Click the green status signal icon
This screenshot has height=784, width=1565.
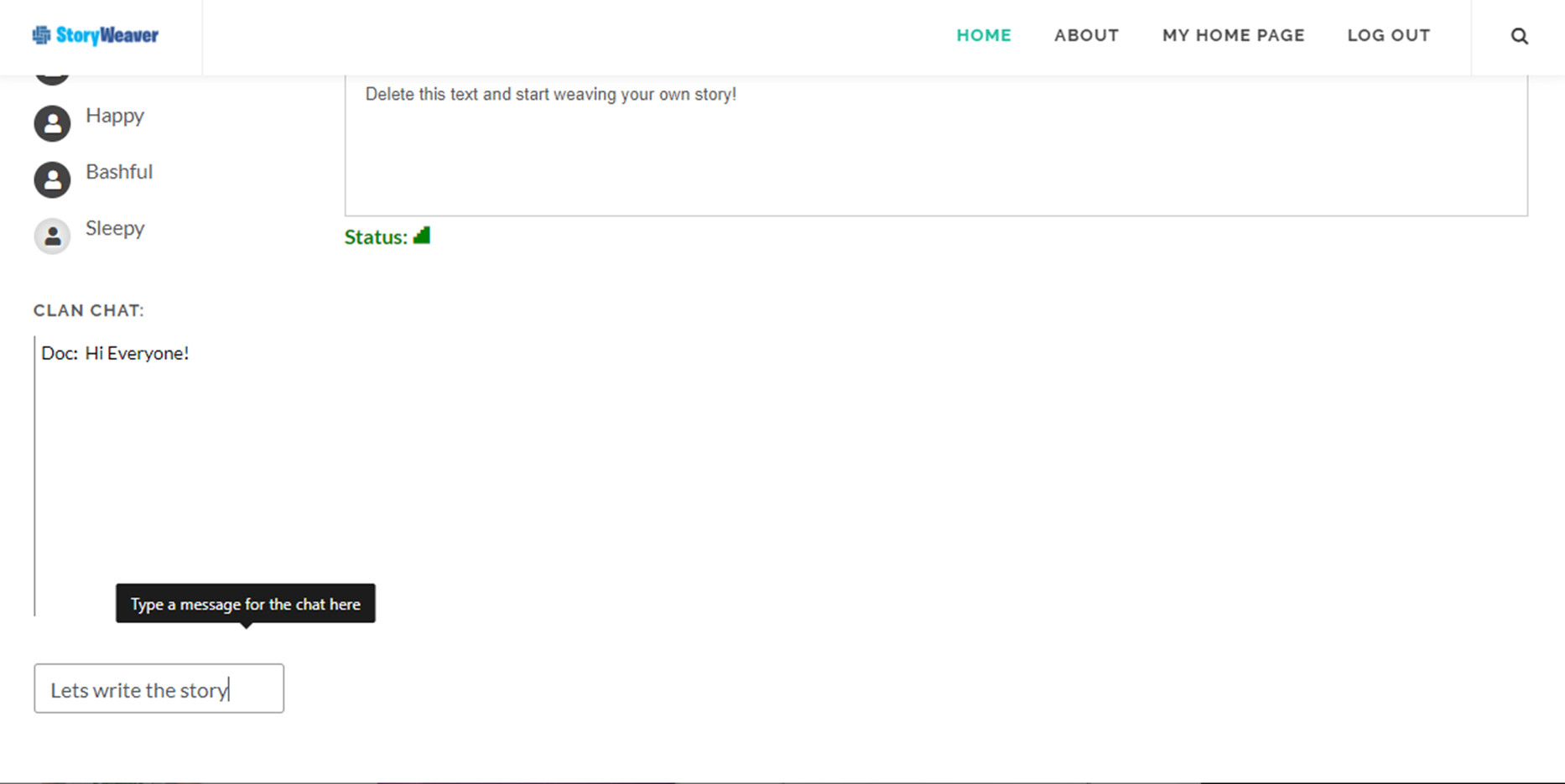tap(422, 236)
